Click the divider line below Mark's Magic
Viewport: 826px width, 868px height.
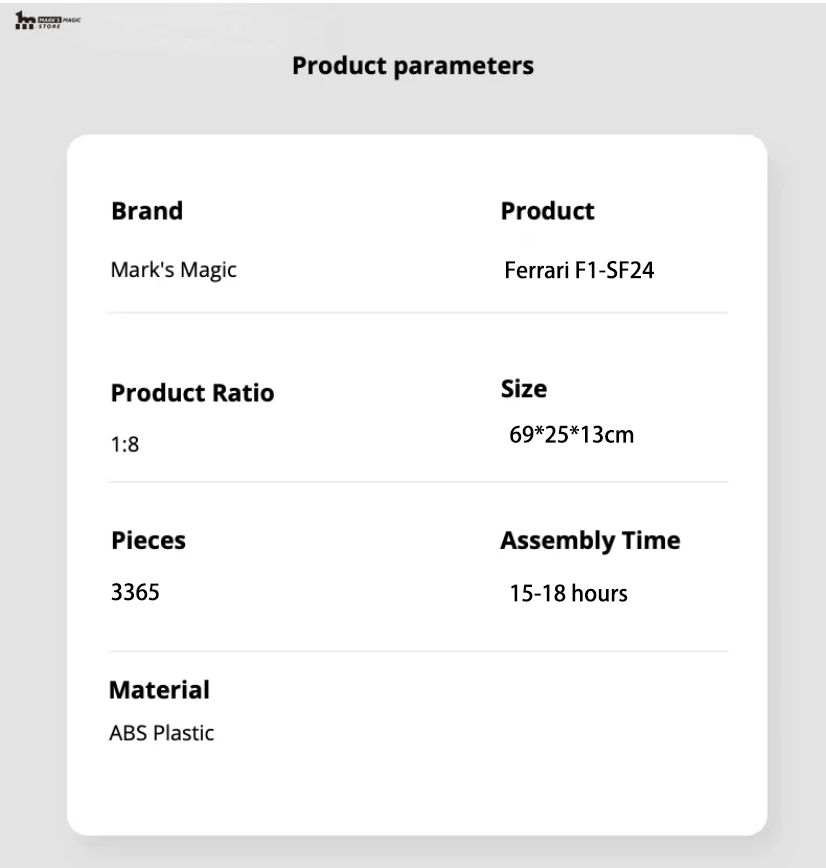point(418,313)
